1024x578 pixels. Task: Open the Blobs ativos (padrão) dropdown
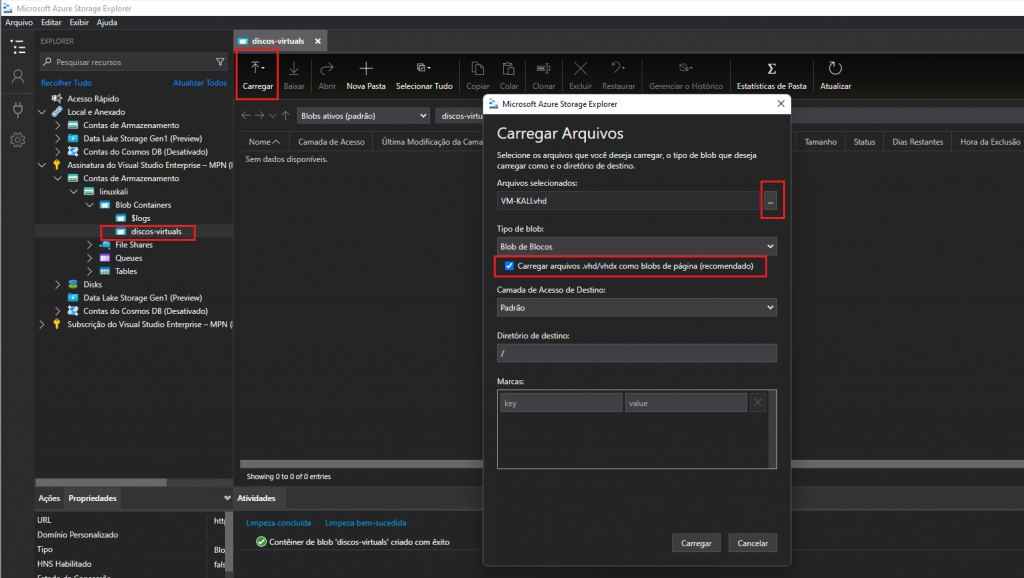point(363,116)
